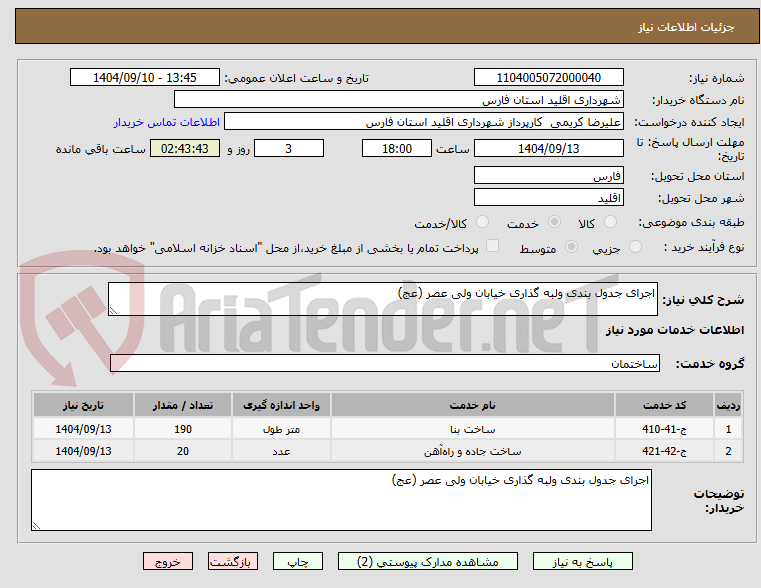This screenshot has width=761, height=588.
Task: Click the واحد اندازه گیری column header
Action: tap(281, 405)
